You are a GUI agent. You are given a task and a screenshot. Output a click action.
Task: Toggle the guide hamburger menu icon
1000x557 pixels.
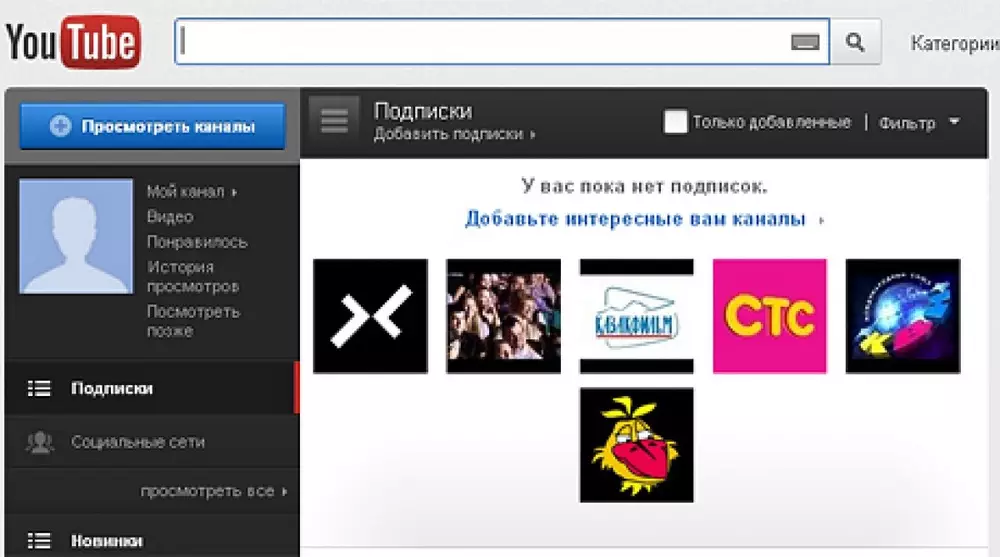coord(334,121)
